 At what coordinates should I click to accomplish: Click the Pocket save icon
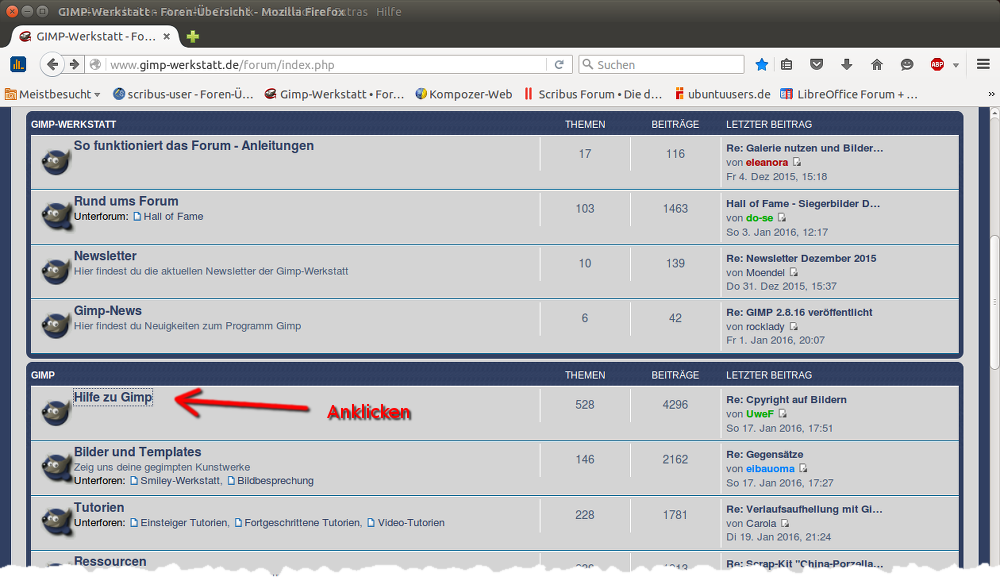[816, 64]
